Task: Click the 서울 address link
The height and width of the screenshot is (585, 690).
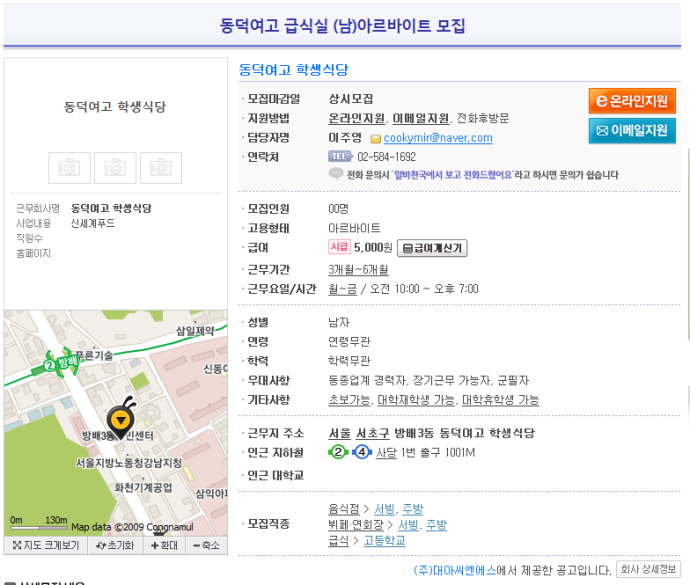Action: click(340, 433)
